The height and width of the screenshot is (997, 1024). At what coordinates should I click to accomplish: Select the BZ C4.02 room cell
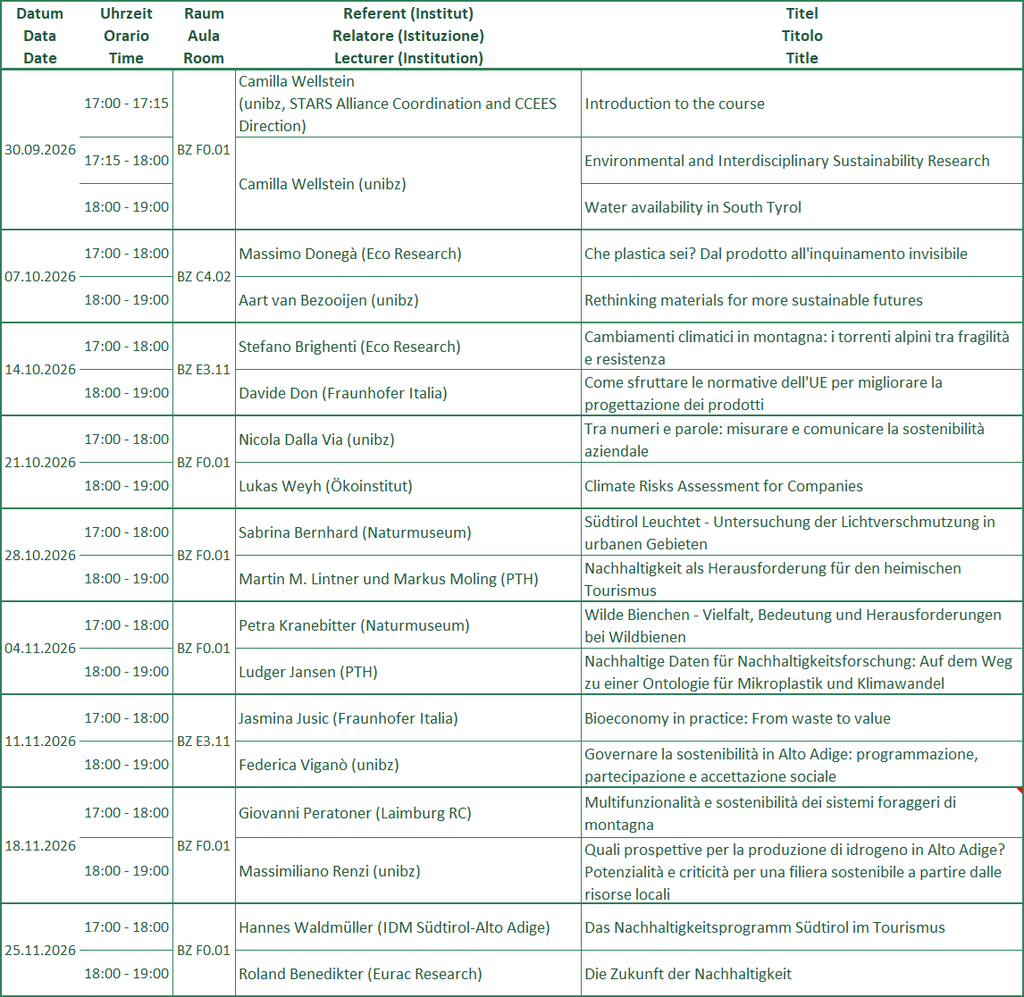click(x=204, y=276)
